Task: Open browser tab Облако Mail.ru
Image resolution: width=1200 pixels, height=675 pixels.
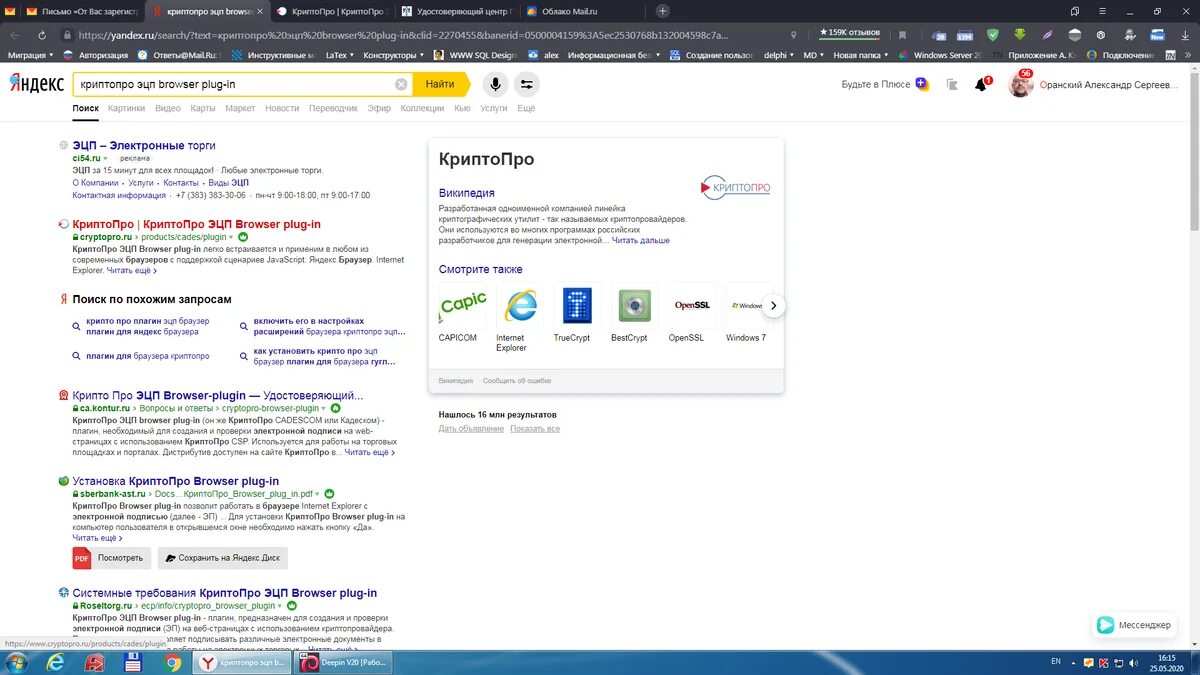Action: [x=582, y=11]
